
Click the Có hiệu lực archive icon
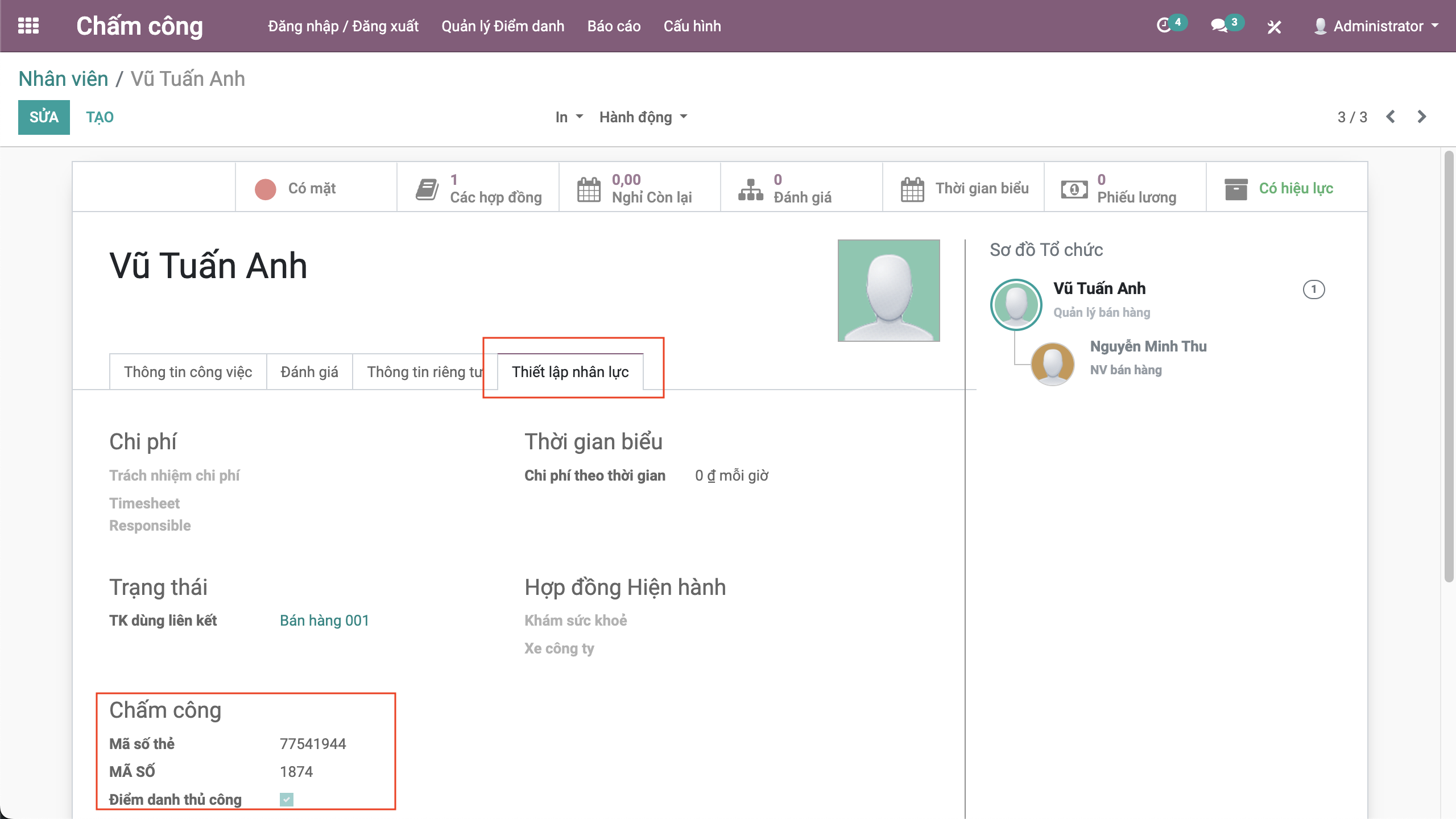pyautogui.click(x=1236, y=189)
